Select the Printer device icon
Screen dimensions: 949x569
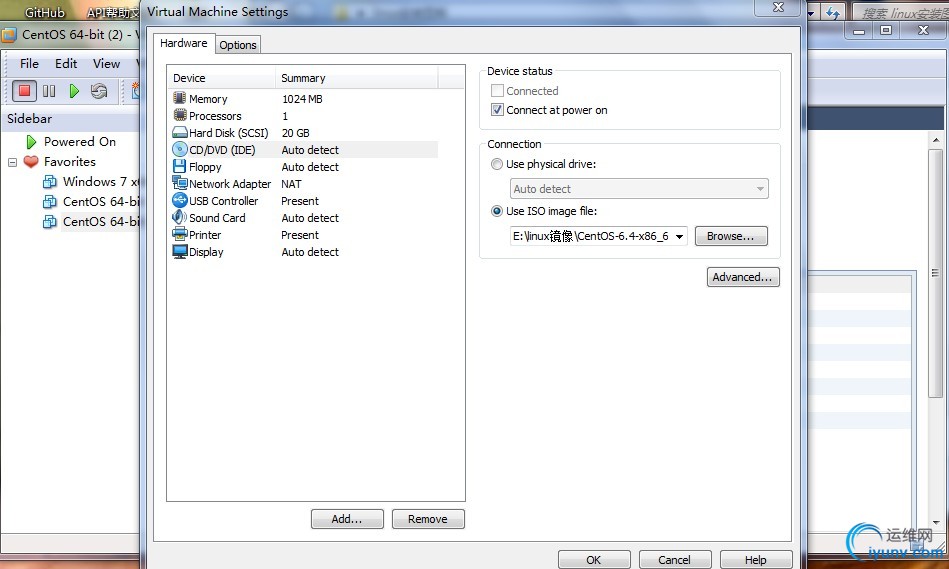coord(180,234)
